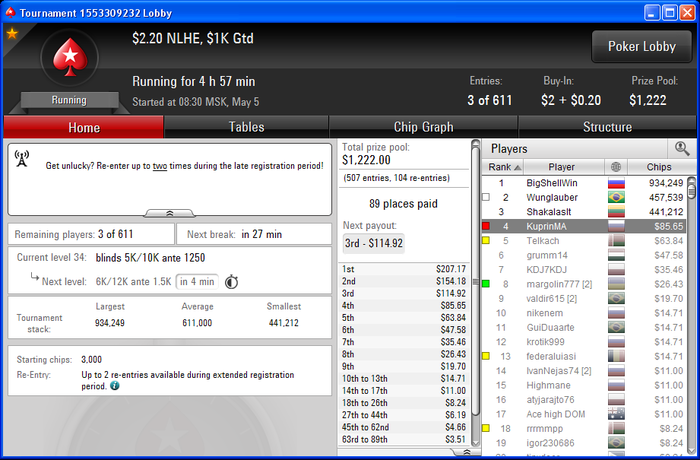Image resolution: width=700 pixels, height=460 pixels.
Task: Click the PokerStars spade logo
Action: 70,57
